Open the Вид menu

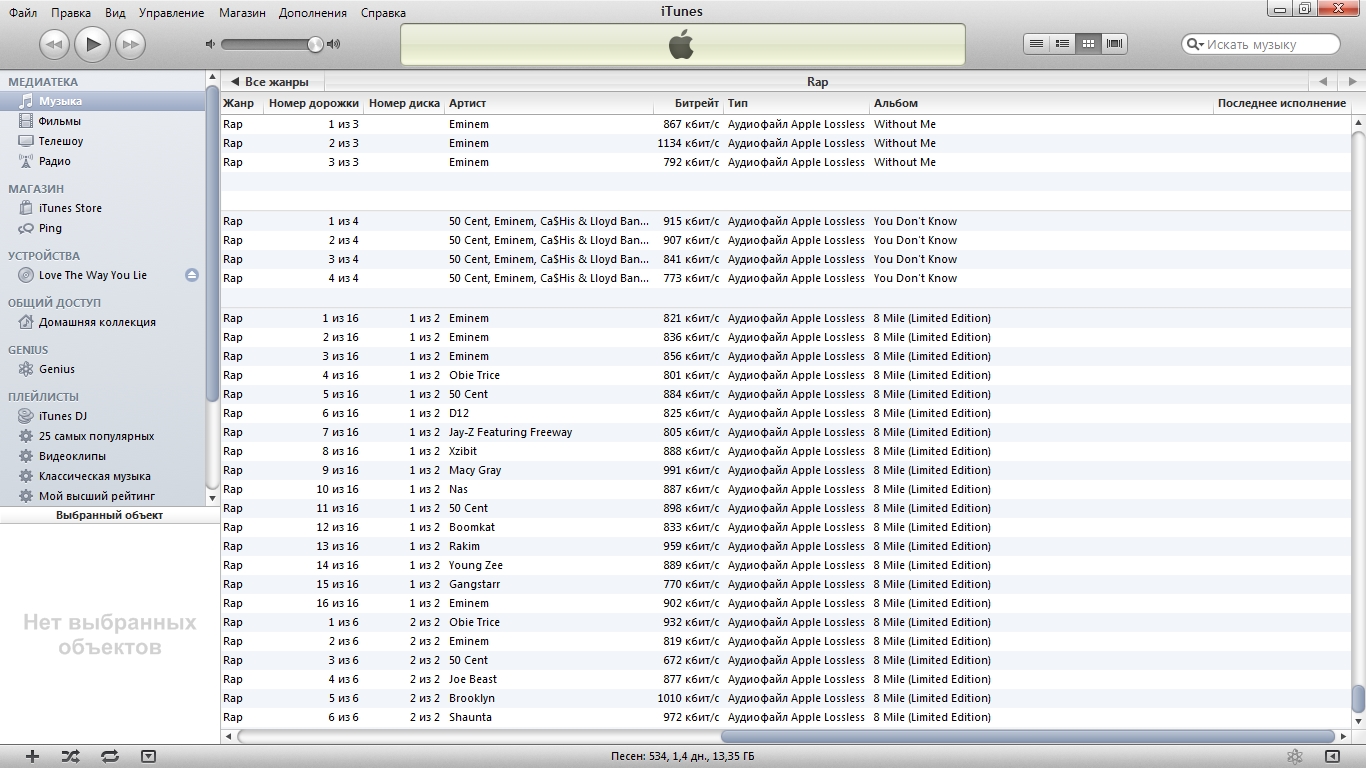[115, 13]
